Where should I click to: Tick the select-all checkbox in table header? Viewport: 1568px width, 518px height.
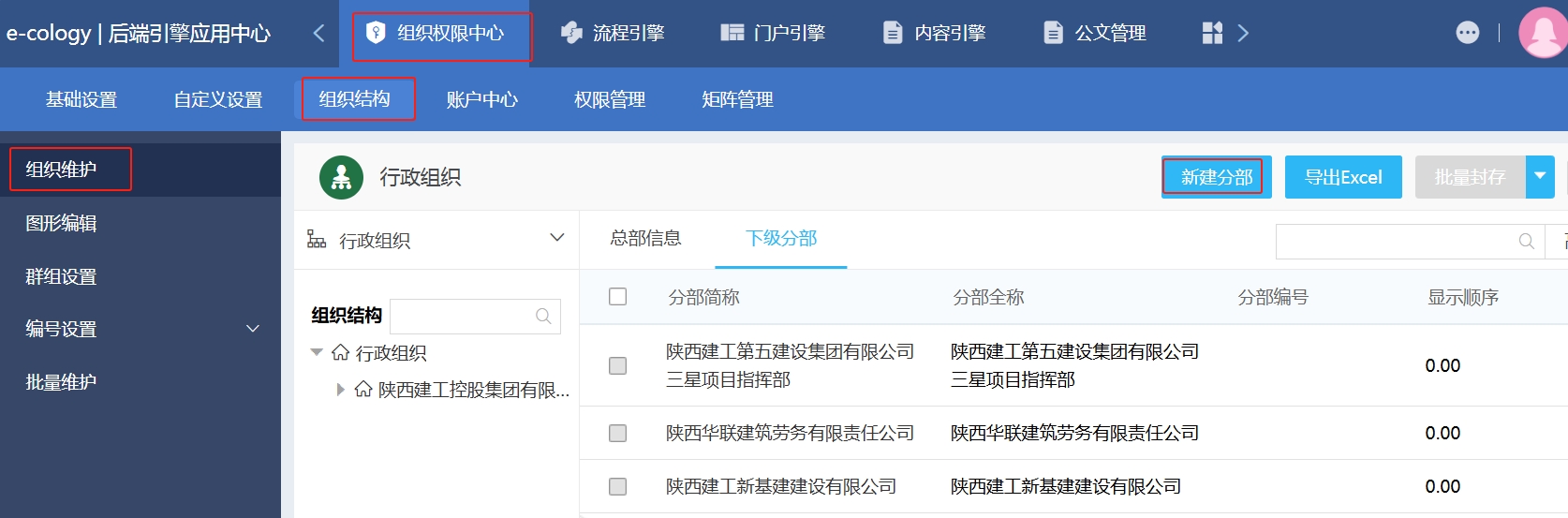pos(617,297)
